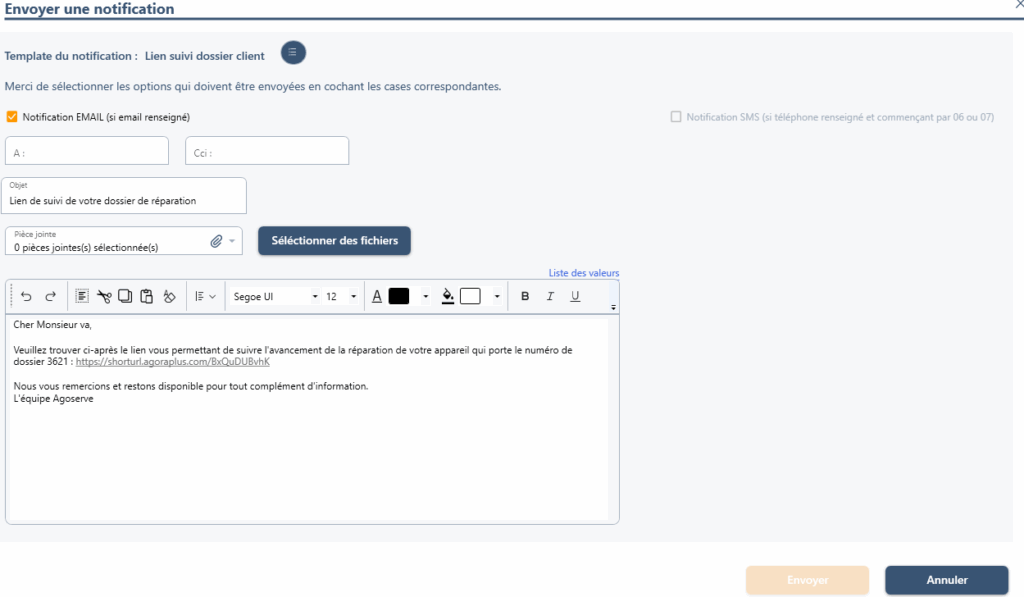
Task: Uncheck the Notification EMAIL checkbox
Action: point(12,117)
